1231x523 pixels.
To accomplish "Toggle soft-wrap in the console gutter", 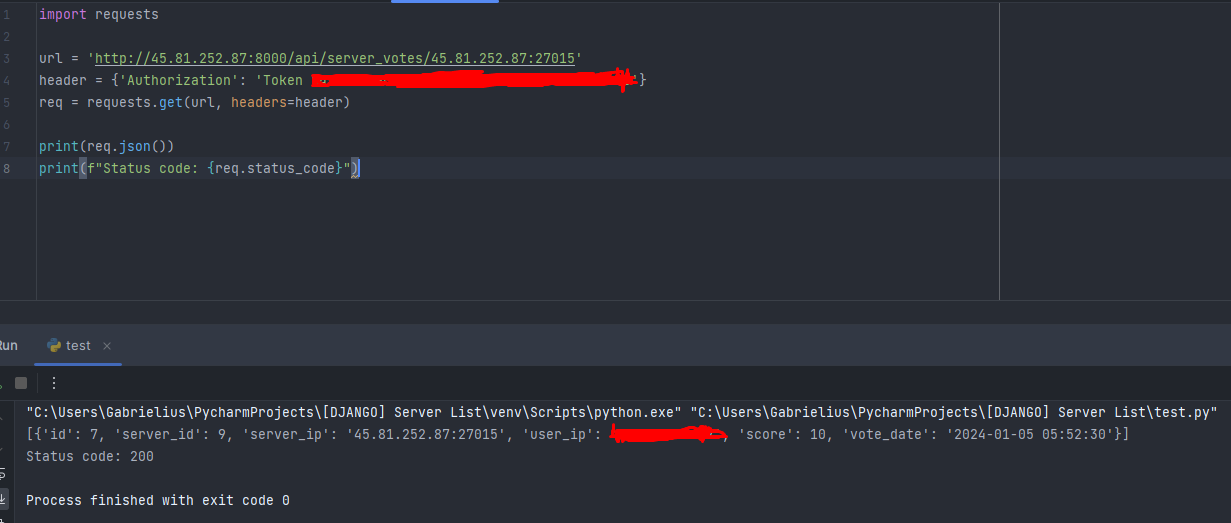I will click(x=3, y=474).
